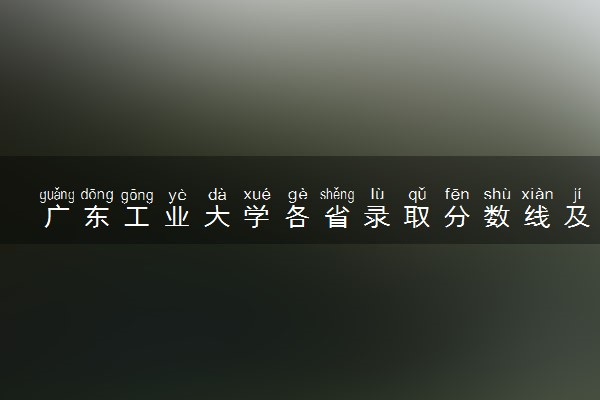This screenshot has height=400, width=600.
Task: Select the pinyin label xiàn
Action: (x=537, y=194)
